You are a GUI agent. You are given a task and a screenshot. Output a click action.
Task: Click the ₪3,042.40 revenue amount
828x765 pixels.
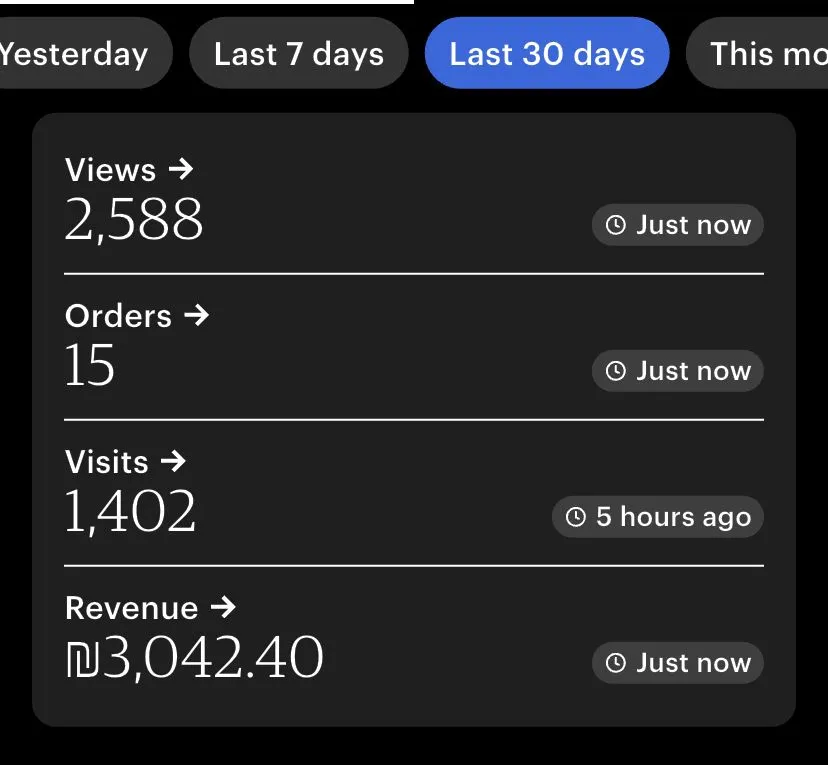pyautogui.click(x=195, y=658)
